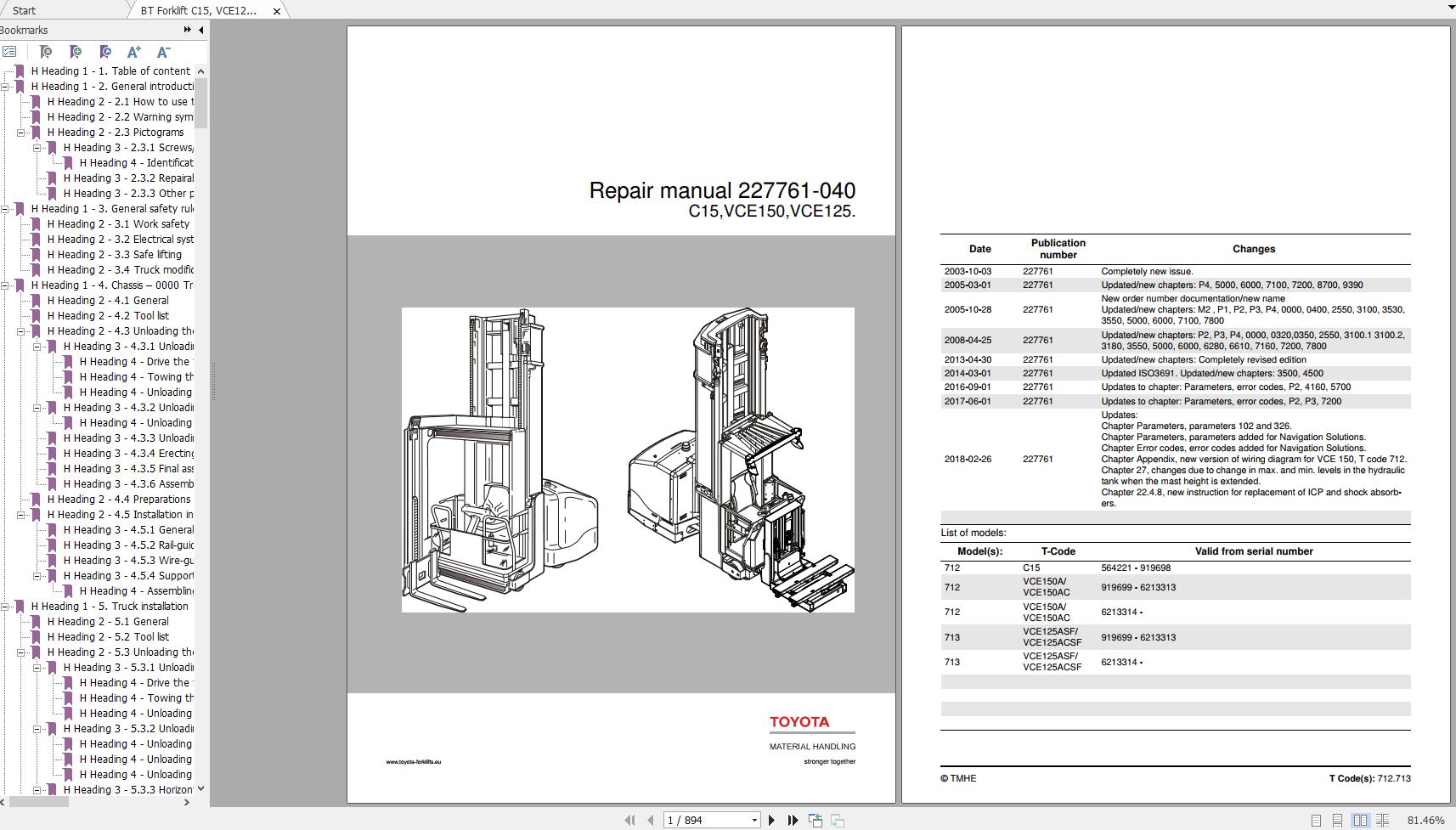Click the 'Valid from serial number' column header
Viewport: 1456px width, 830px height.
point(1254,551)
